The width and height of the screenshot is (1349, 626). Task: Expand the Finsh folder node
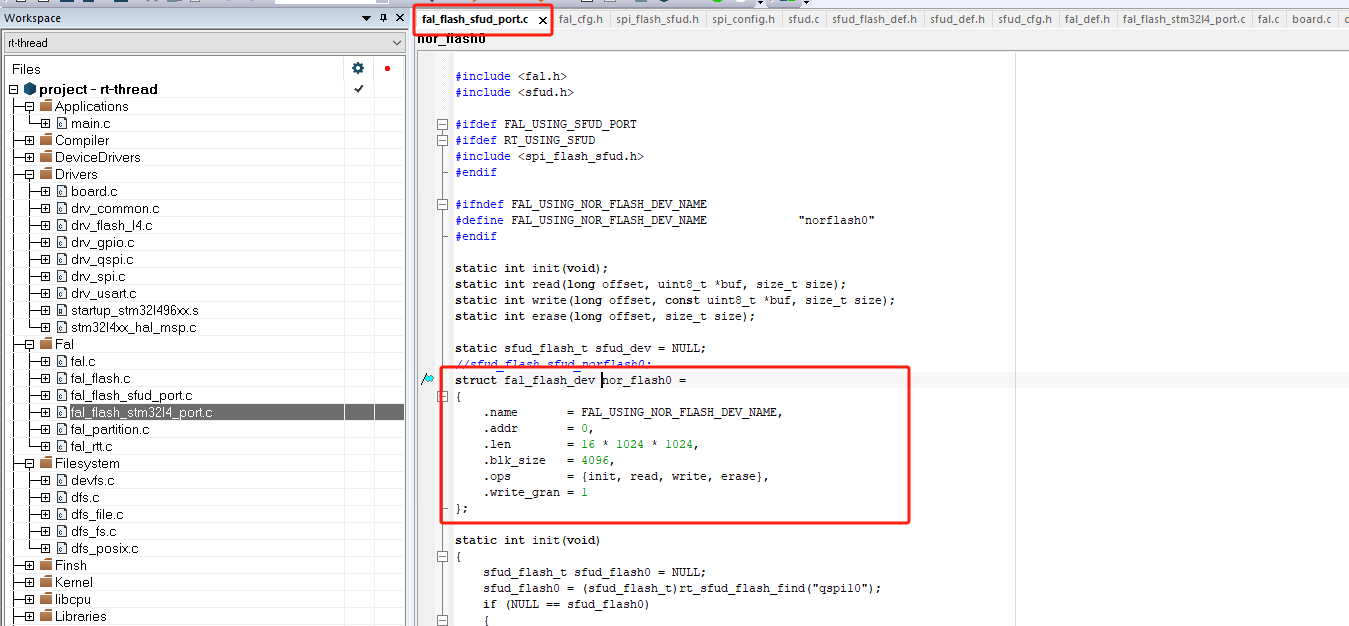(30, 565)
